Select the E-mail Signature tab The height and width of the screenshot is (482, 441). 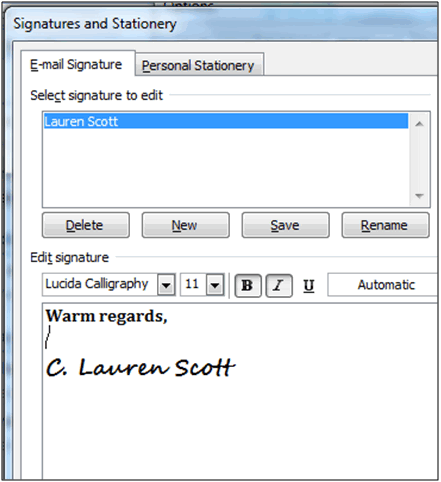76,64
